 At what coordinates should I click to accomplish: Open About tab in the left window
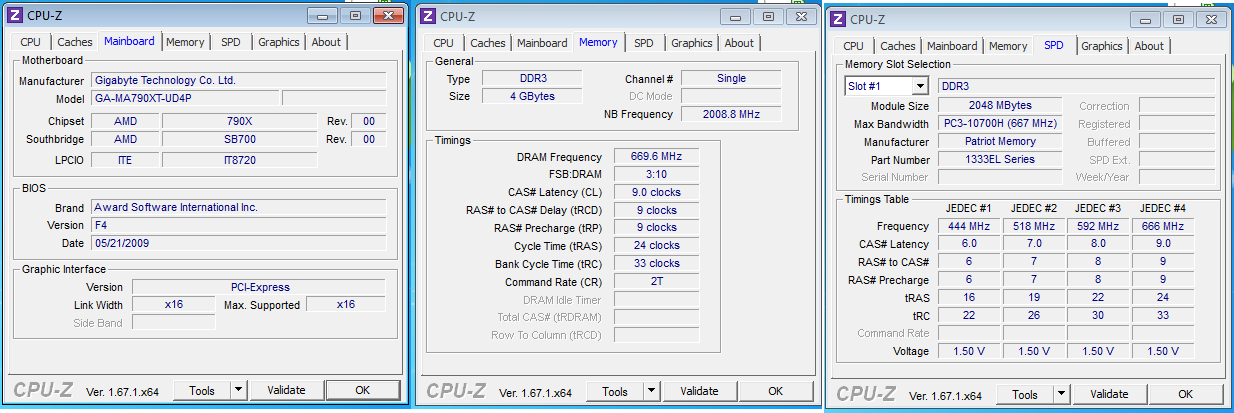pos(326,42)
